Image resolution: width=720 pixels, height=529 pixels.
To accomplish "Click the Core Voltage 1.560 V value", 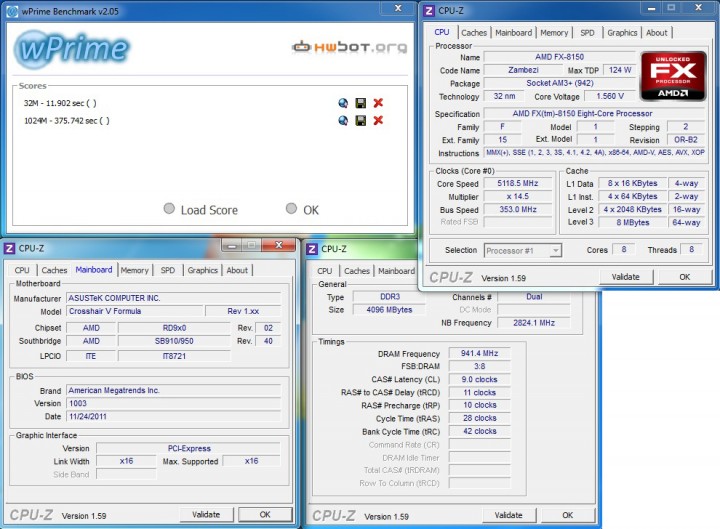I will [x=610, y=96].
